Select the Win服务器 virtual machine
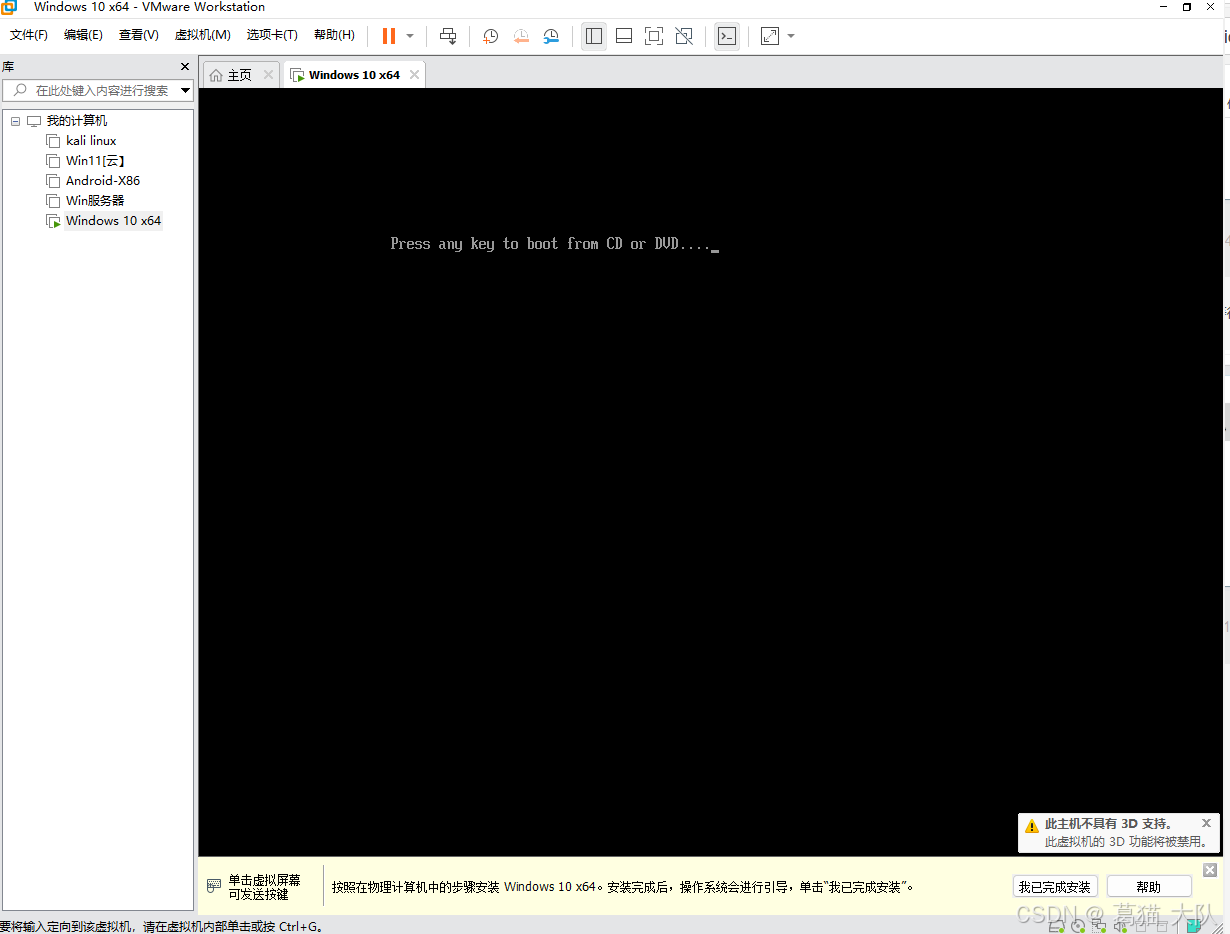 (x=95, y=201)
